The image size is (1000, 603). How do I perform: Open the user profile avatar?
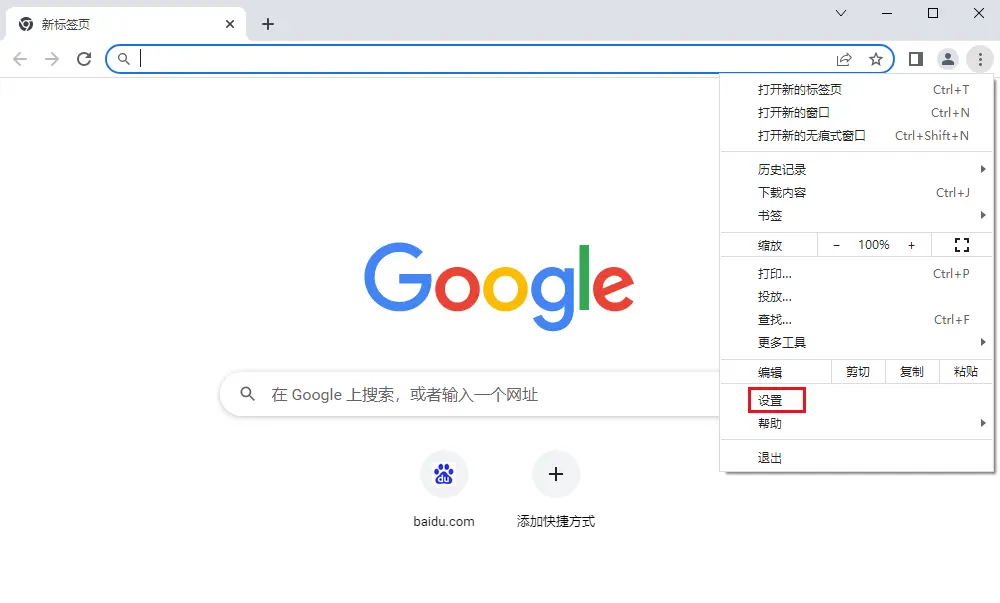tap(948, 59)
